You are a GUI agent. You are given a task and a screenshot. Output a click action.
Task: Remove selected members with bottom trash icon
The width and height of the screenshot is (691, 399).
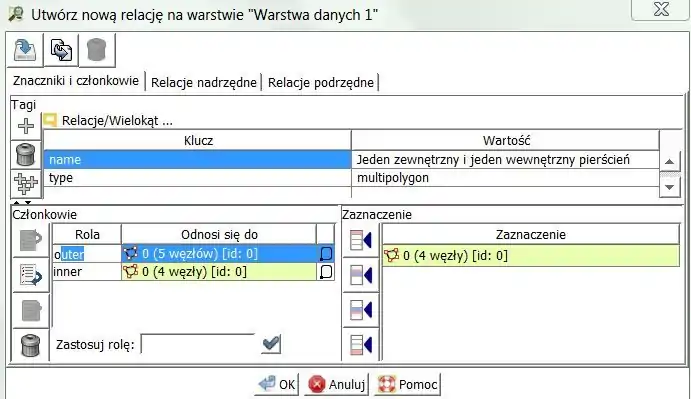point(30,345)
